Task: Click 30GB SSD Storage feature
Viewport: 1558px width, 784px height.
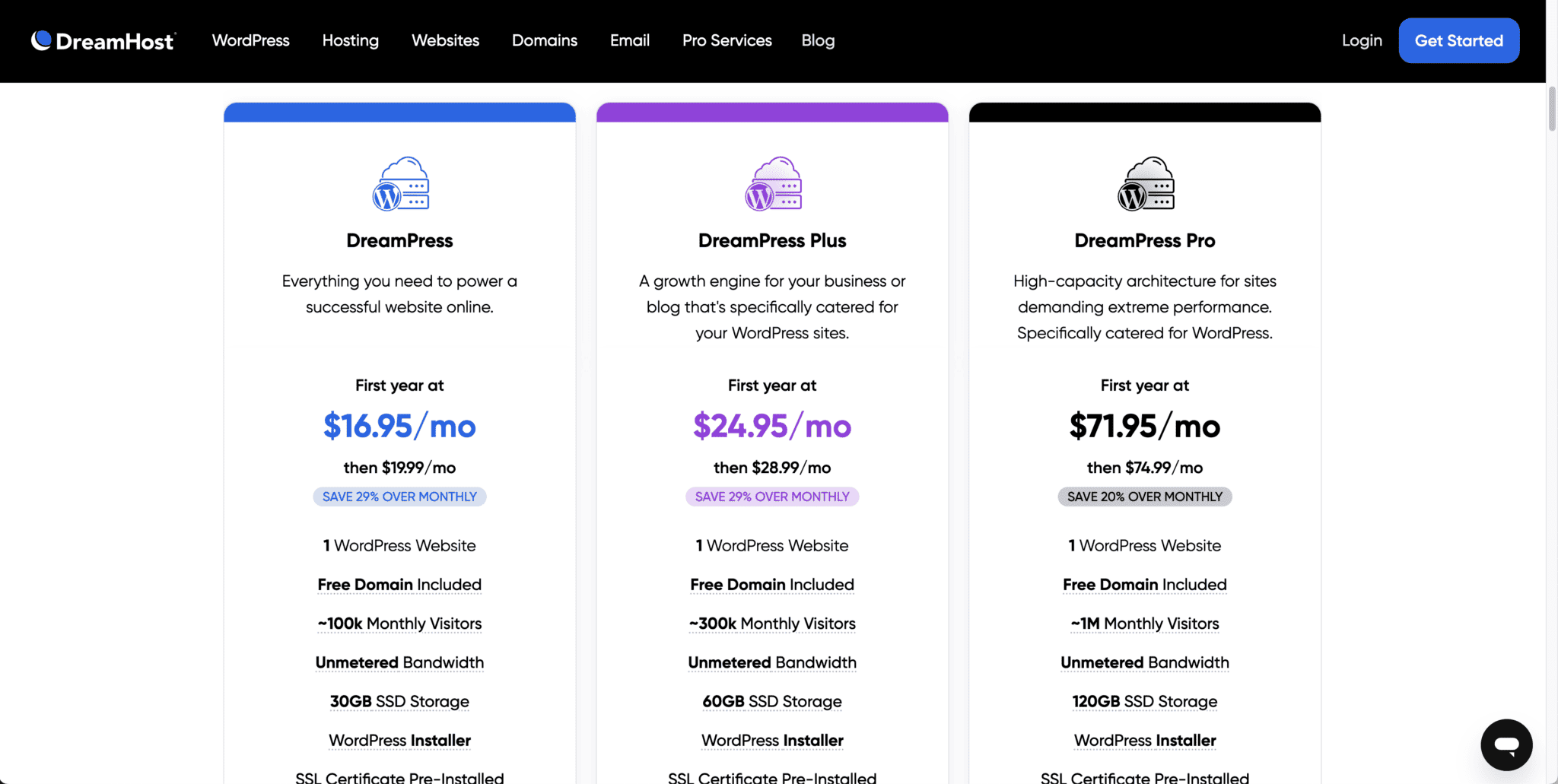Action: [x=399, y=701]
